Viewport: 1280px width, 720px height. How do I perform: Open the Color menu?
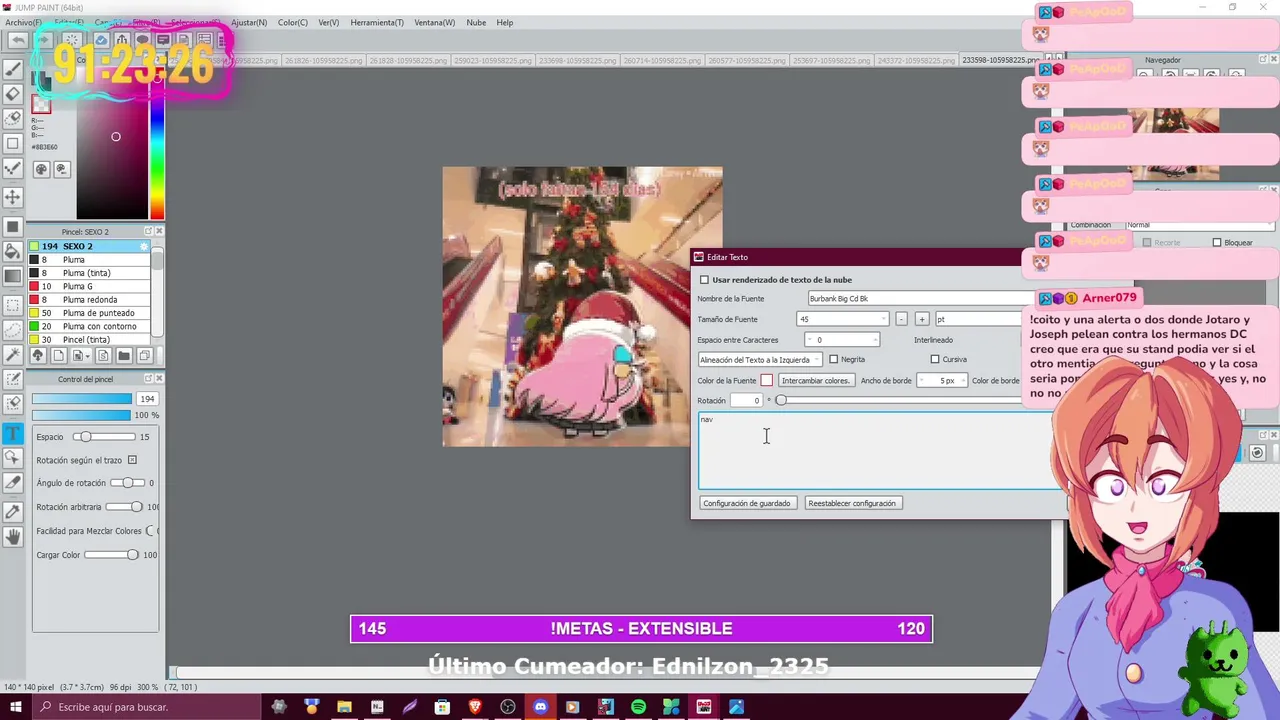[x=293, y=22]
